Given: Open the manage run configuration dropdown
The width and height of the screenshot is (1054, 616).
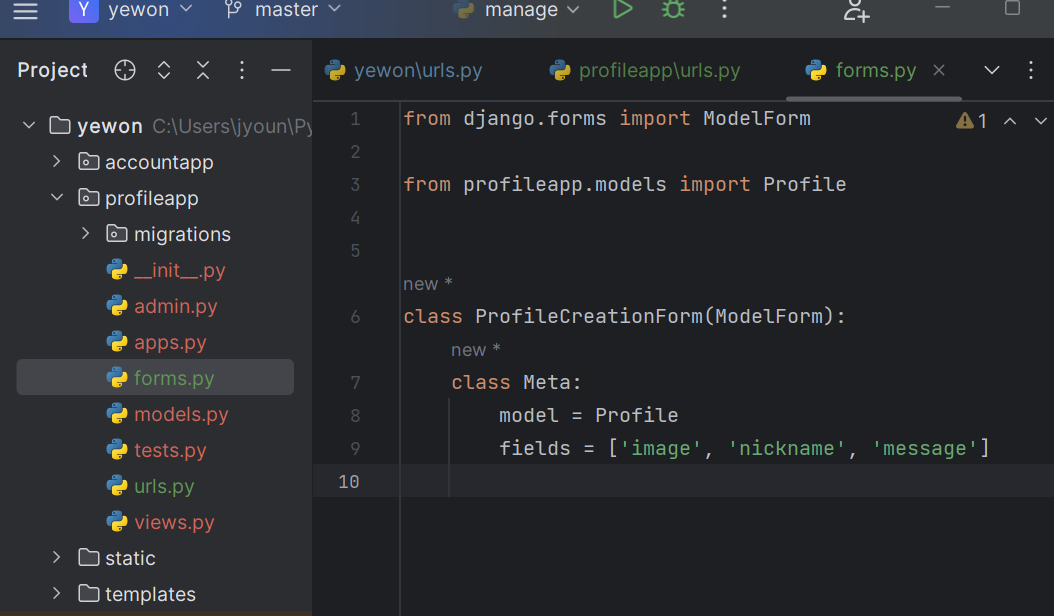Looking at the screenshot, I should tap(516, 9).
